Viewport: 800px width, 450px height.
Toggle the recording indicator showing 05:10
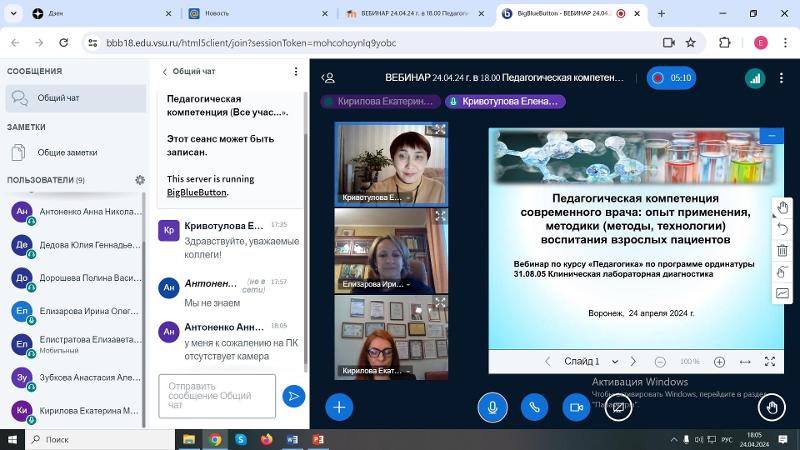click(x=671, y=78)
